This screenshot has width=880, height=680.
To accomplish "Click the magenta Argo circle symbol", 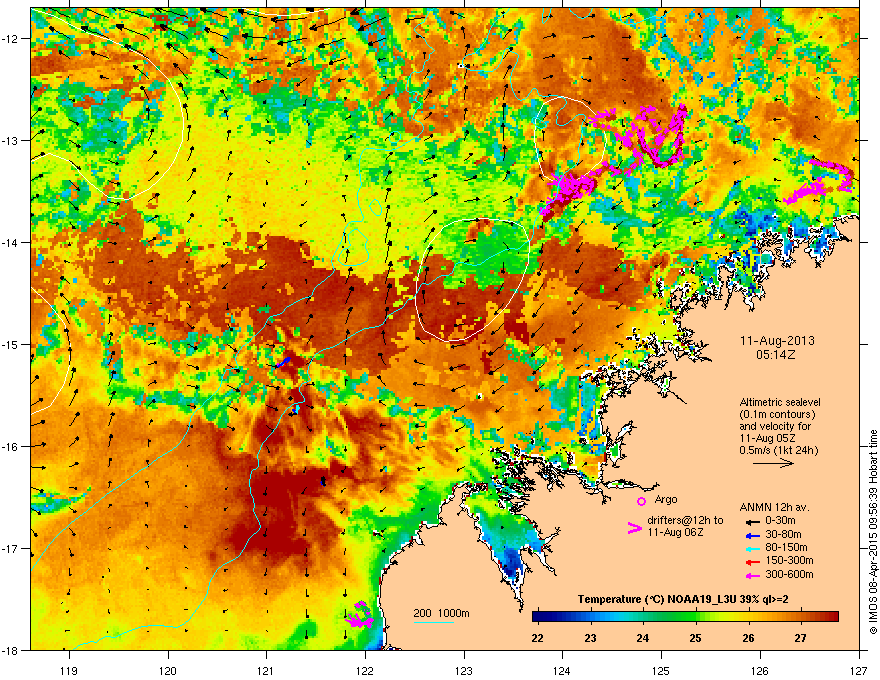I will (x=641, y=501).
